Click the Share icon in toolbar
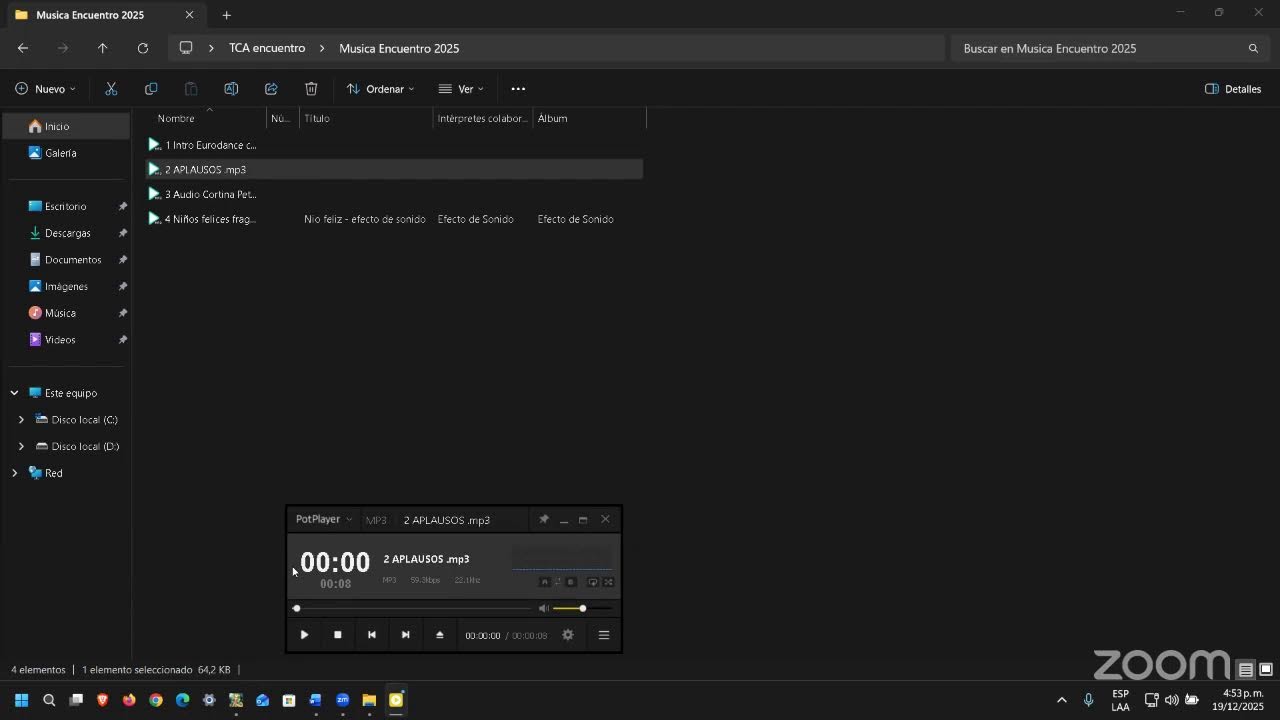The image size is (1280, 720). (271, 89)
